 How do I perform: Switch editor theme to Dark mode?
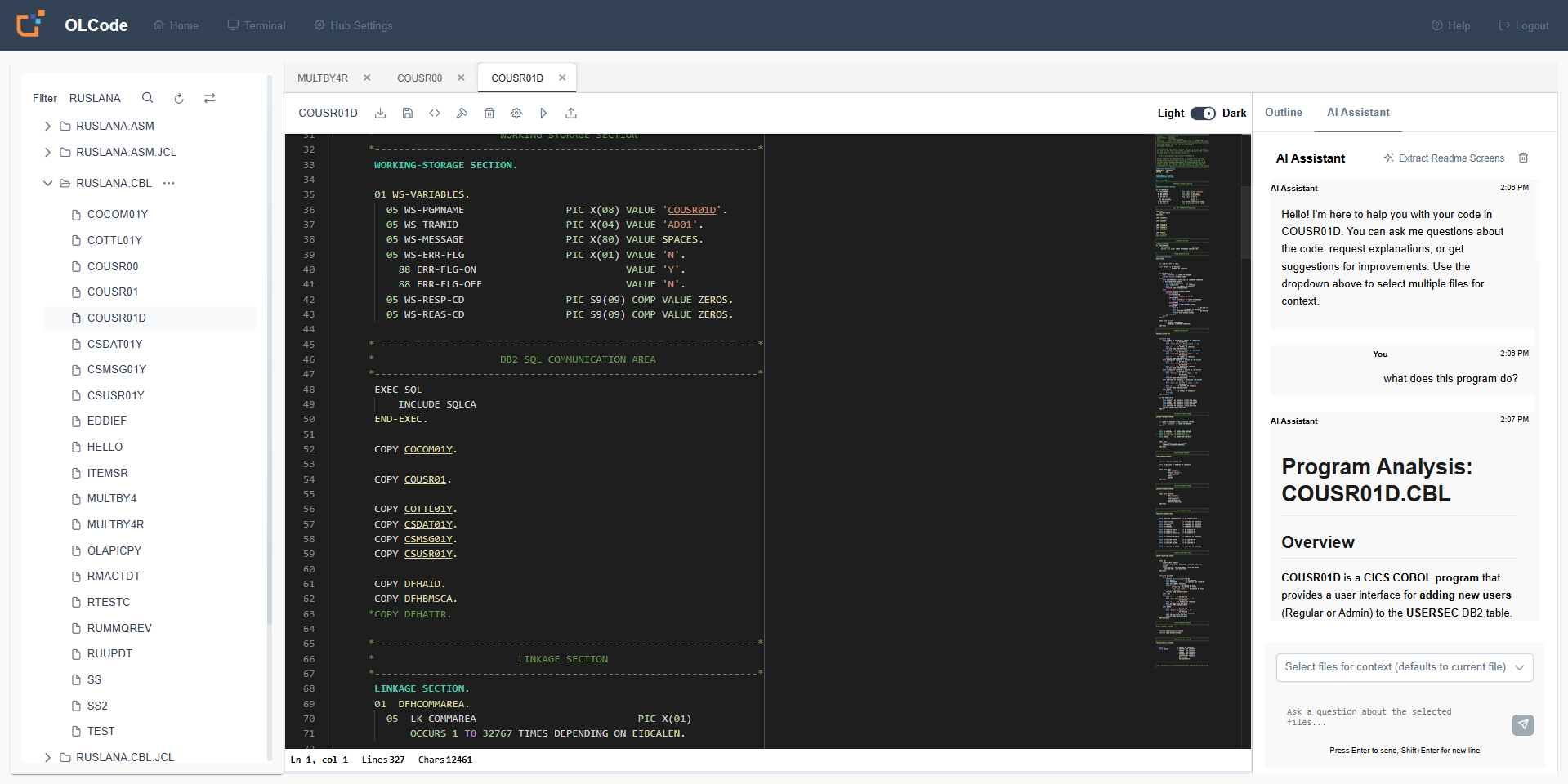coord(1202,114)
